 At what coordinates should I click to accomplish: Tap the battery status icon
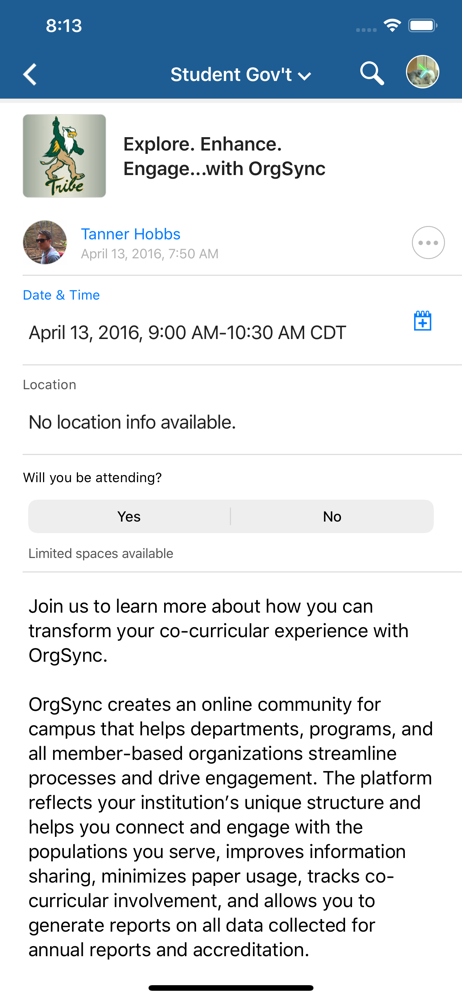pyautogui.click(x=422, y=26)
